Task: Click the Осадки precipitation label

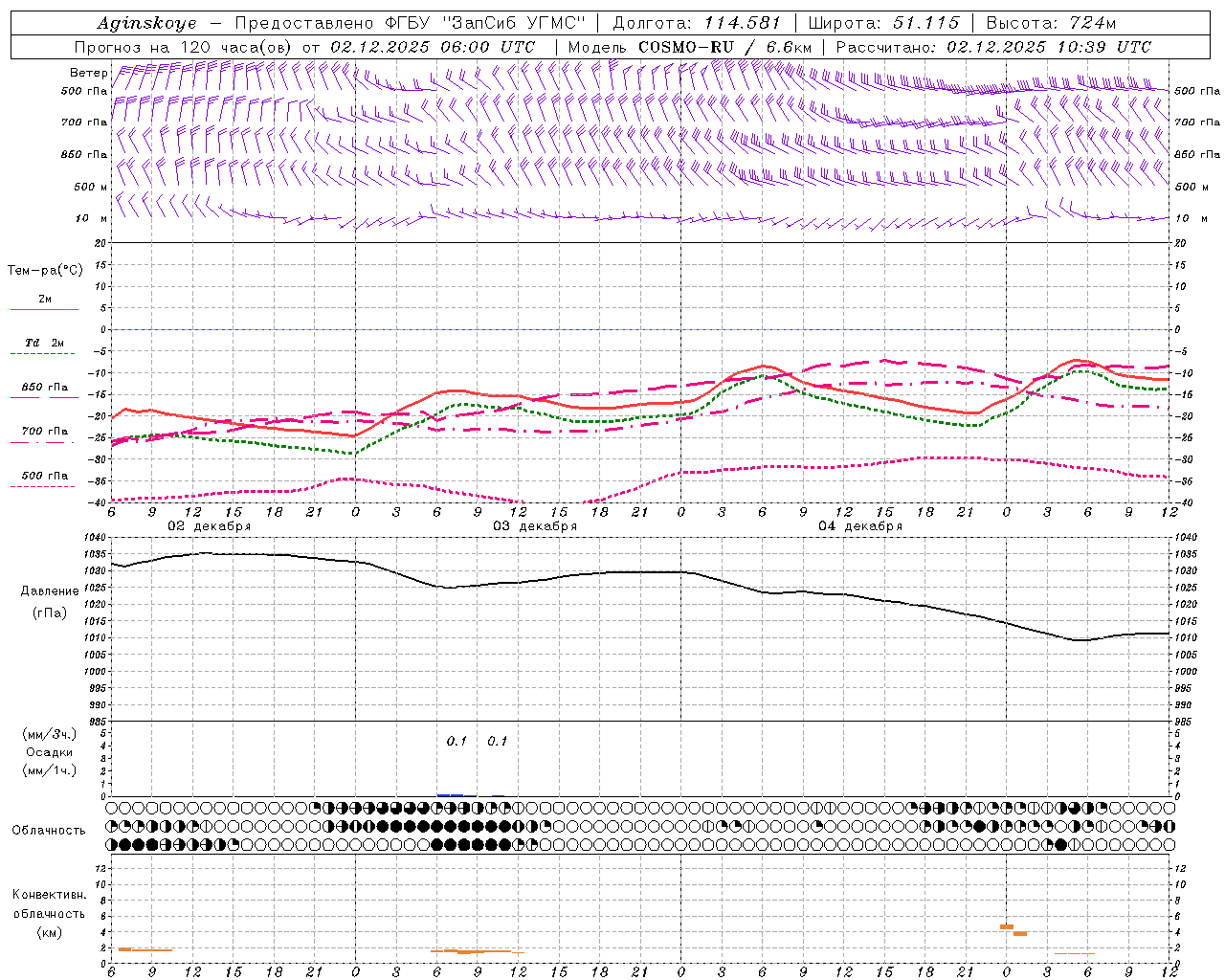Action: point(50,752)
